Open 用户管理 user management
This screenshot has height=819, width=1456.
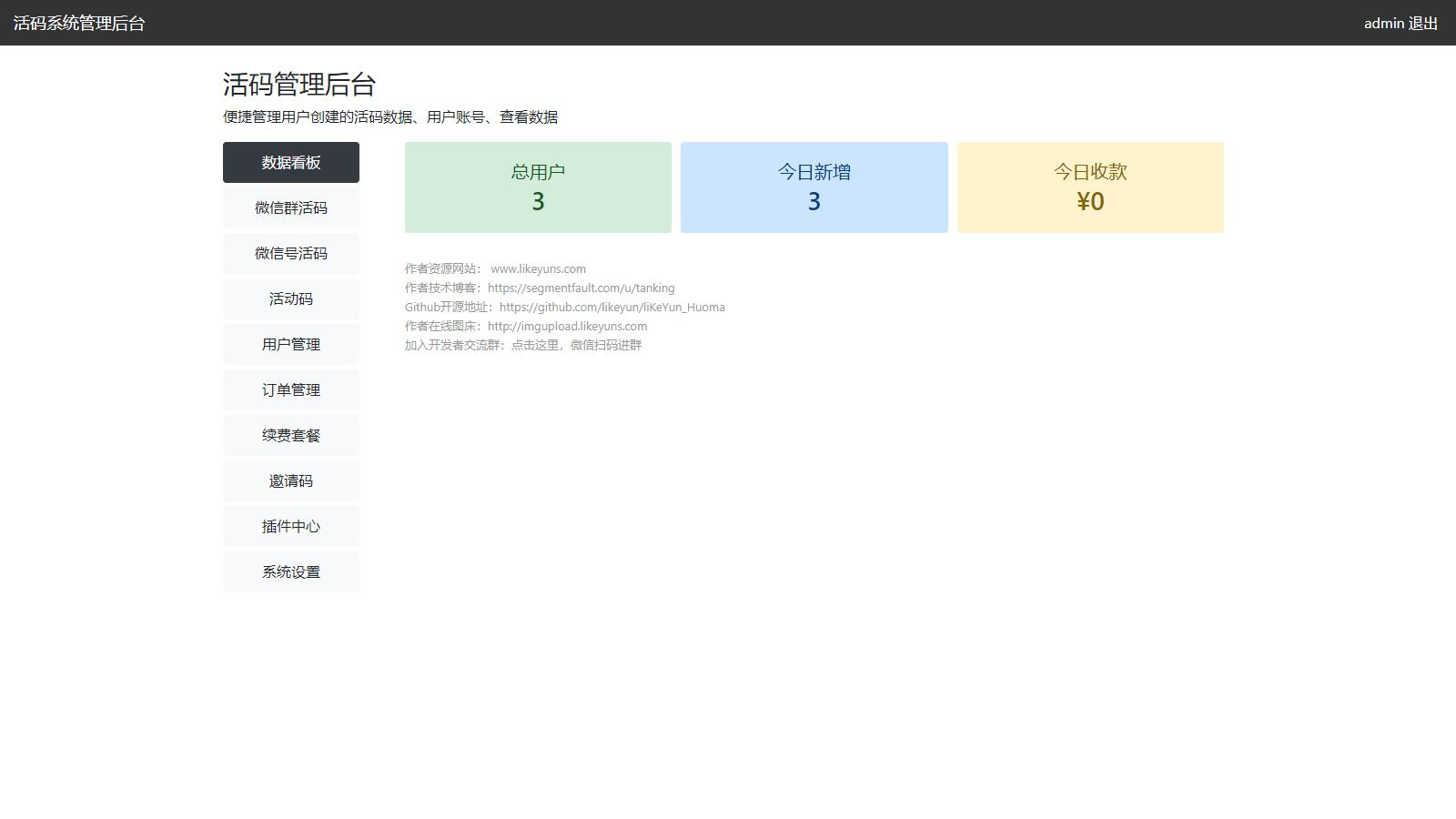[291, 344]
